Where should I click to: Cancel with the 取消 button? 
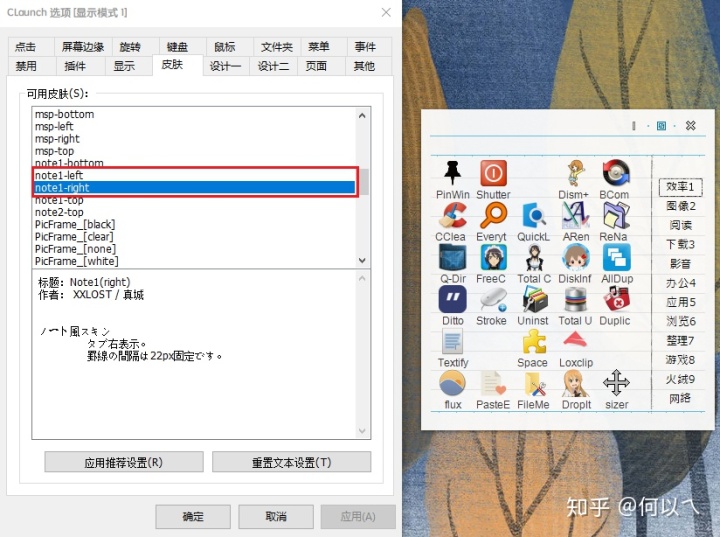pyautogui.click(x=276, y=517)
